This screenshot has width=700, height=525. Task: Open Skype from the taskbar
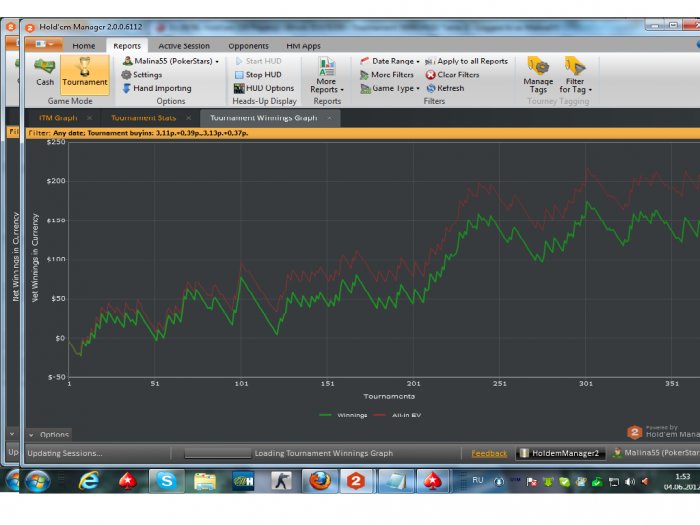(166, 481)
